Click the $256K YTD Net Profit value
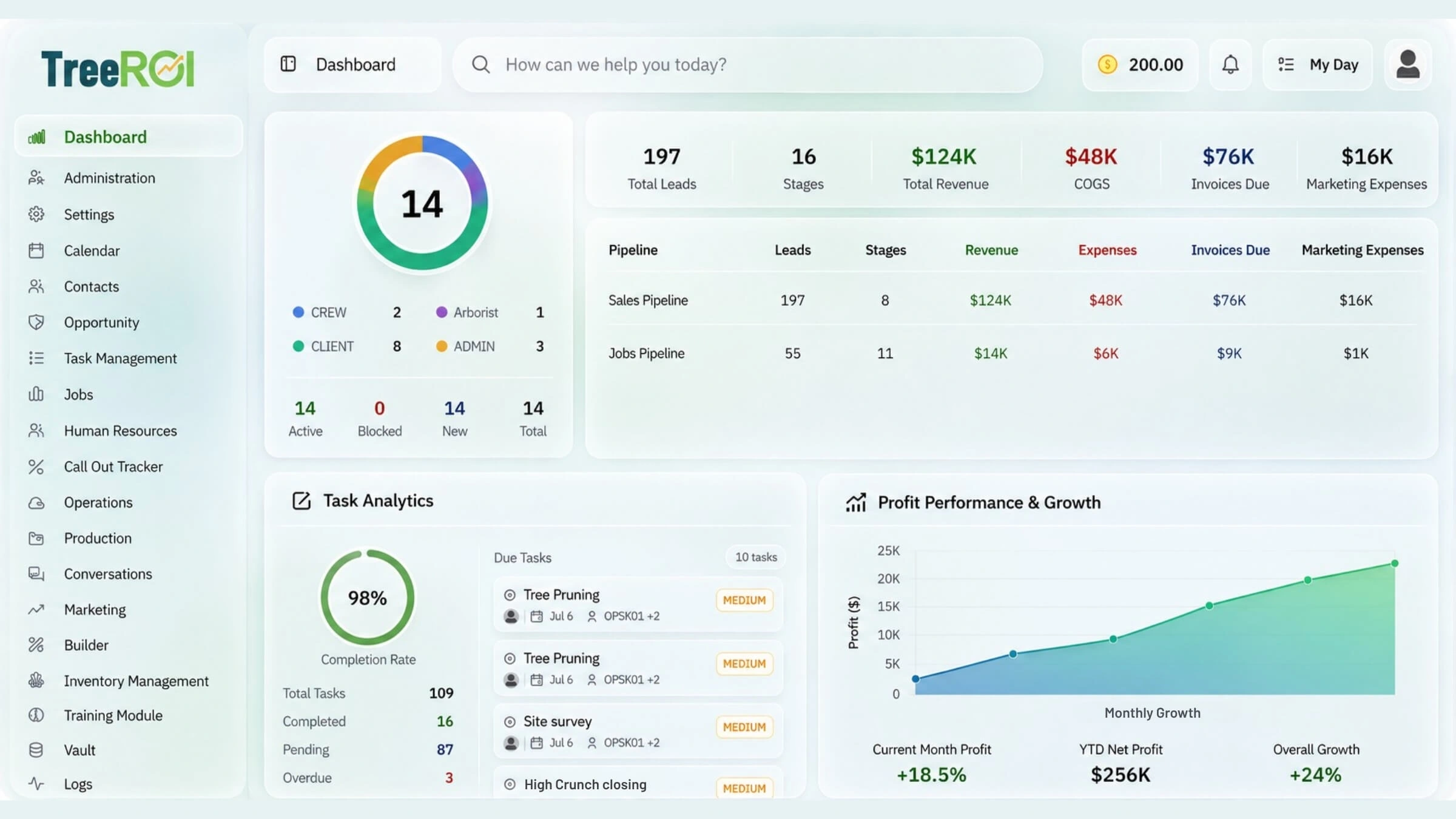Image resolution: width=1456 pixels, height=819 pixels. (1121, 775)
